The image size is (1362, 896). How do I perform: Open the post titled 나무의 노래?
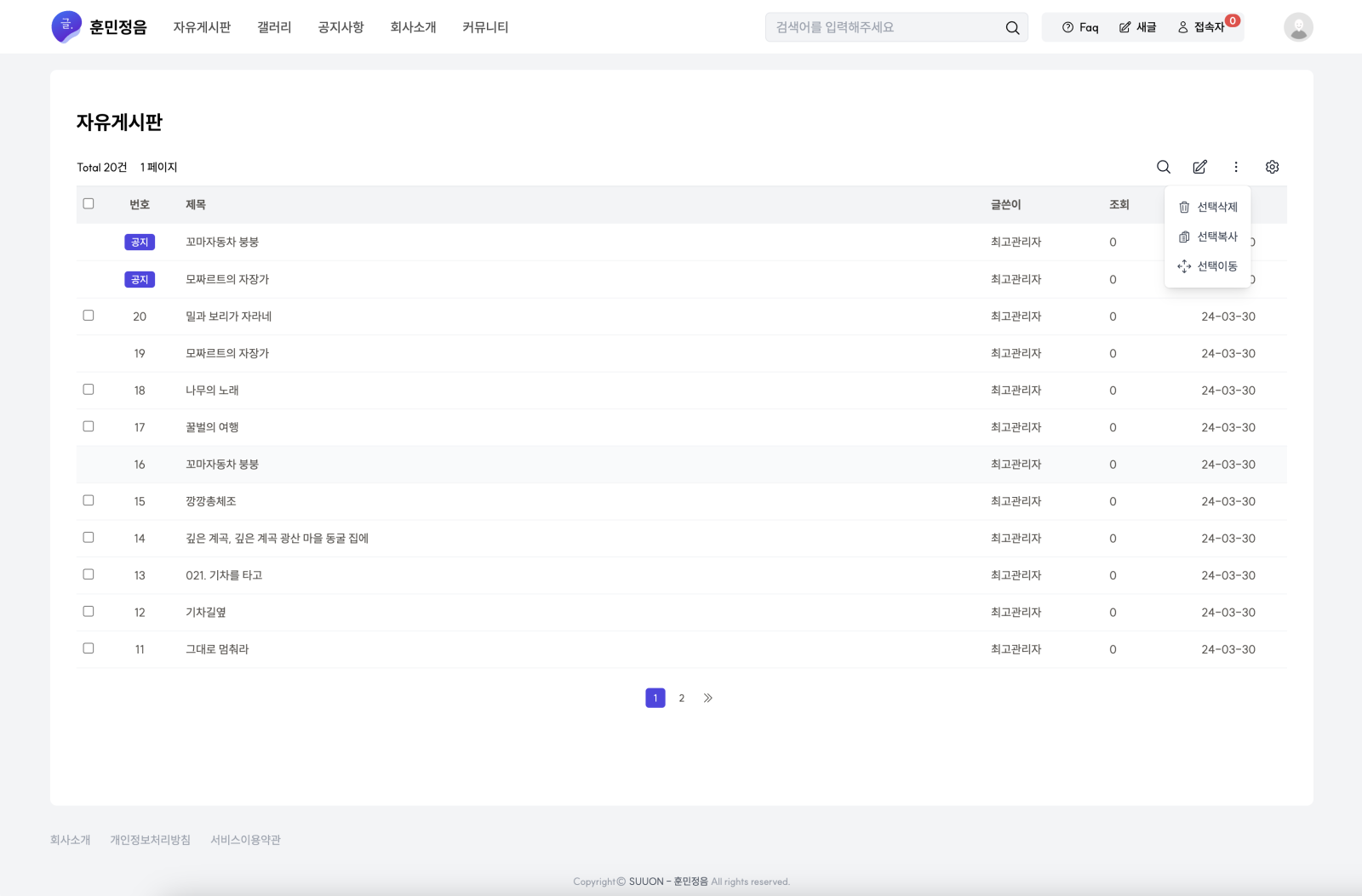coord(212,391)
